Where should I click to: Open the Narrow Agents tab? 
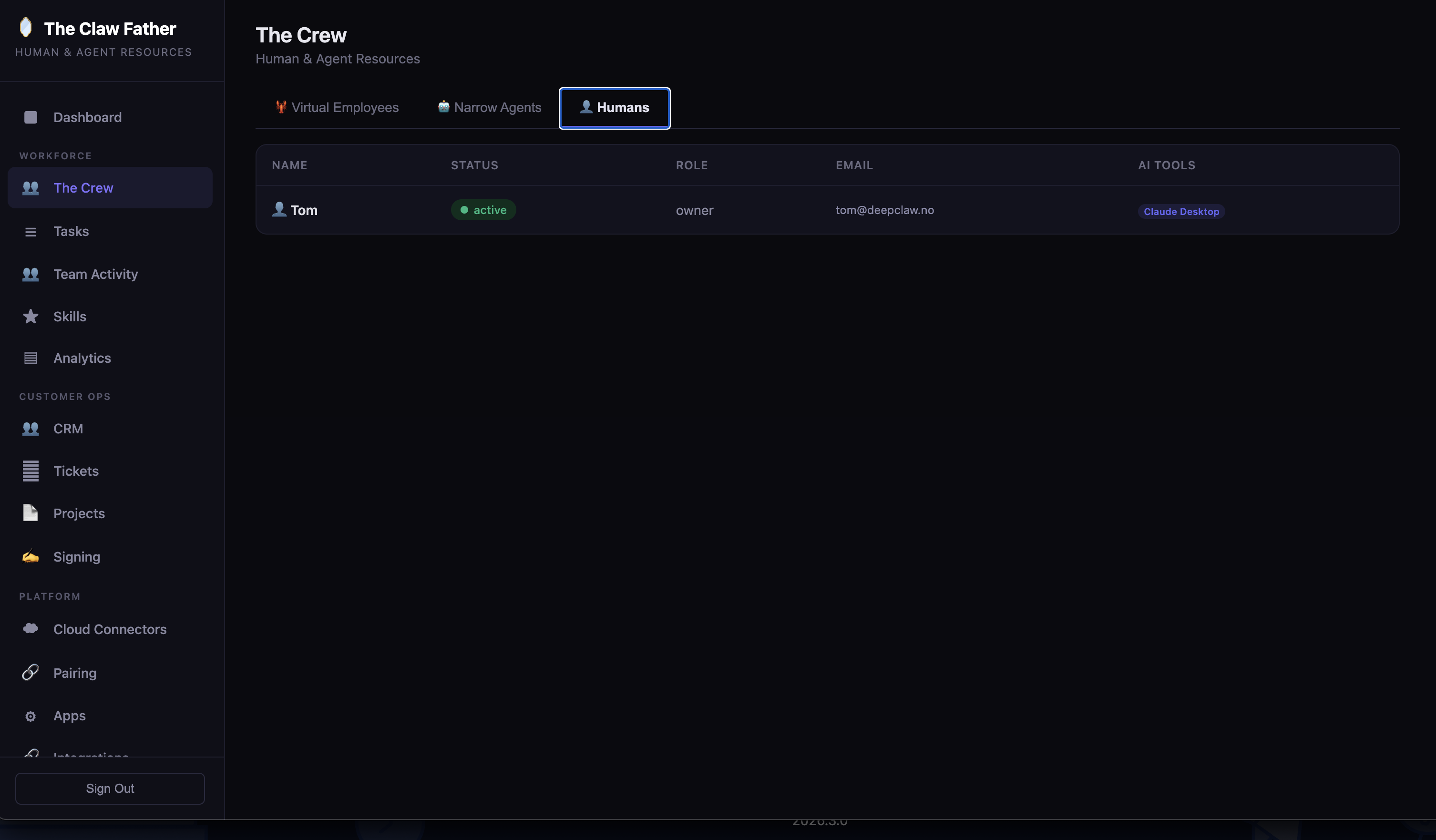[x=490, y=108]
